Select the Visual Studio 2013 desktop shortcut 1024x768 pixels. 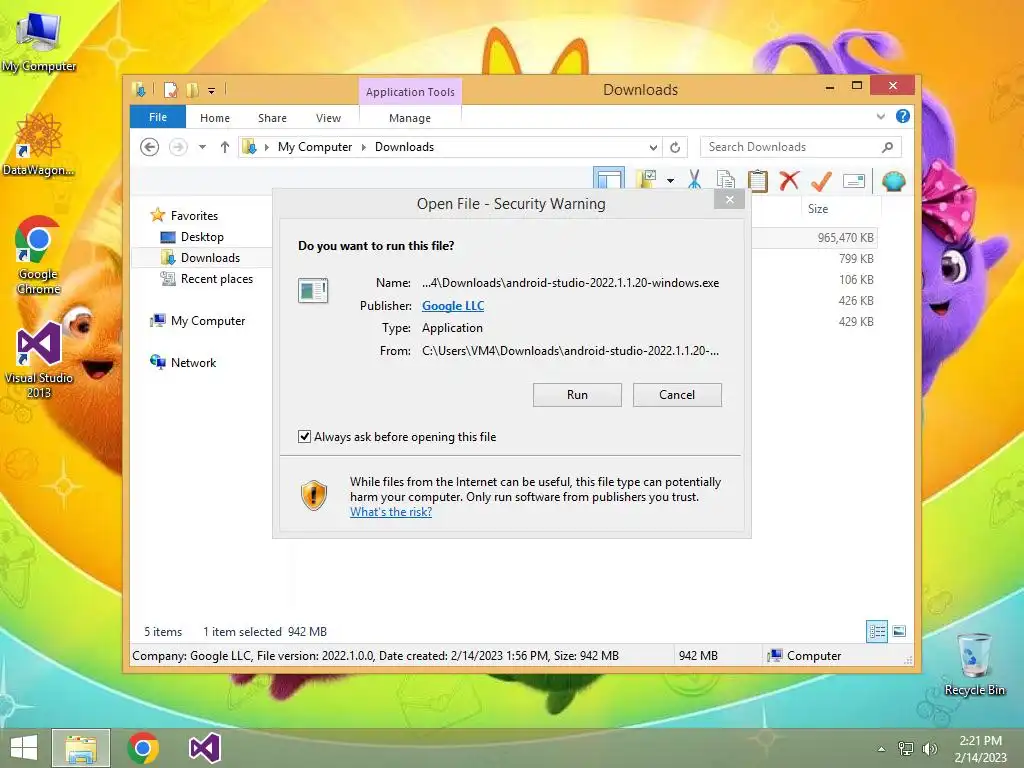click(x=39, y=360)
